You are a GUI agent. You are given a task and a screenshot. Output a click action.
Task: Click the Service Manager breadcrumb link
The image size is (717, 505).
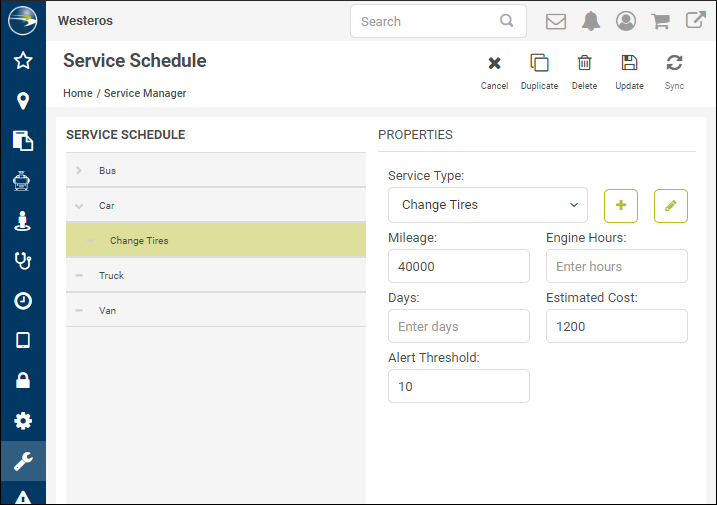click(x=145, y=93)
